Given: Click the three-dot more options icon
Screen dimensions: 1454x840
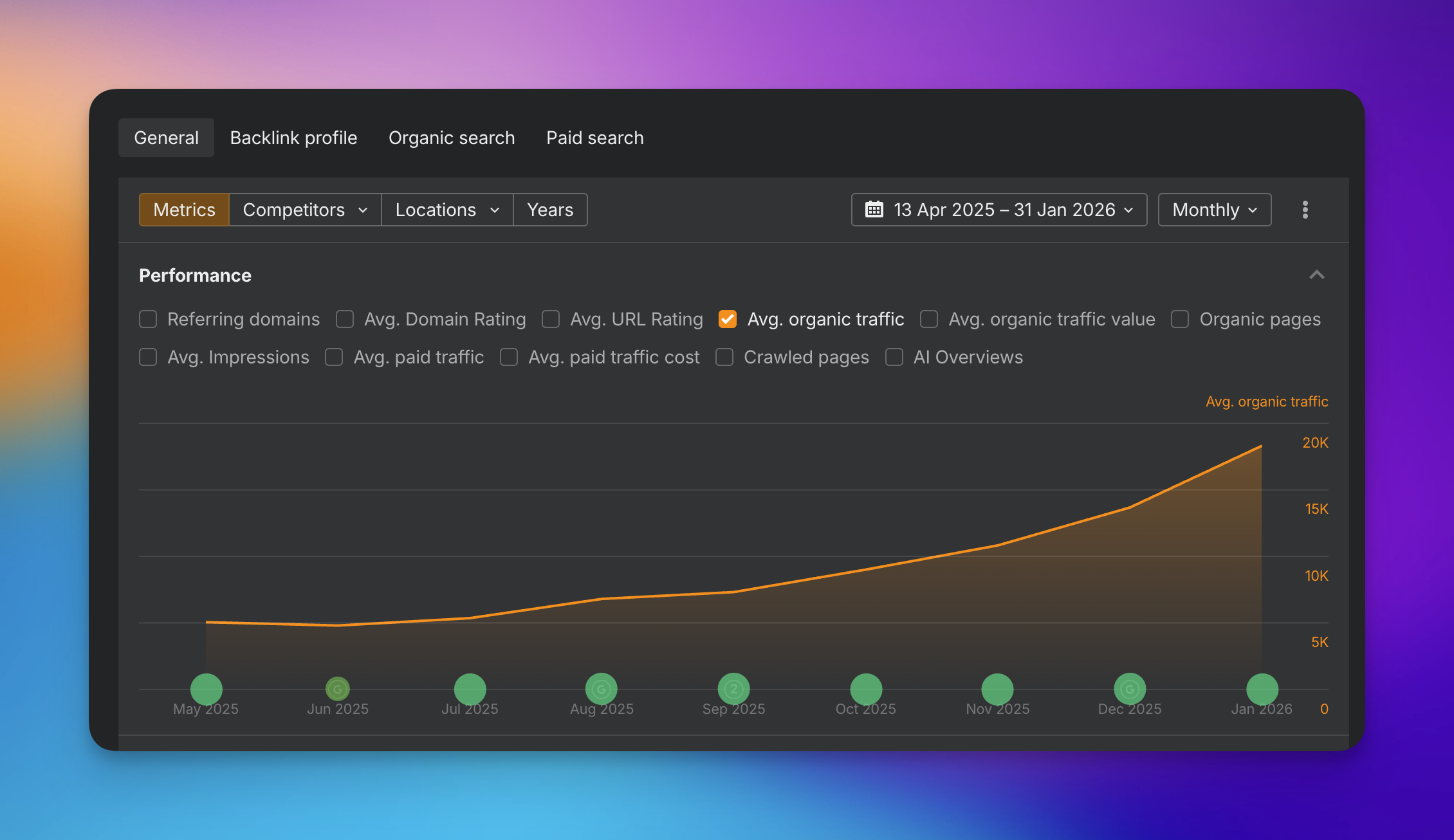Looking at the screenshot, I should coord(1305,210).
